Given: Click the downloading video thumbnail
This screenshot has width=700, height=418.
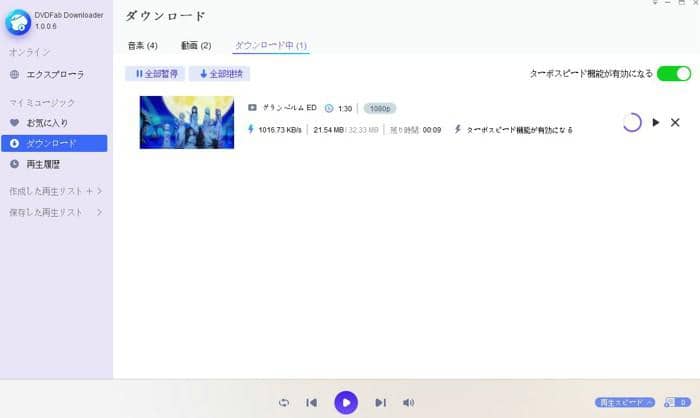Looking at the screenshot, I should click(187, 123).
